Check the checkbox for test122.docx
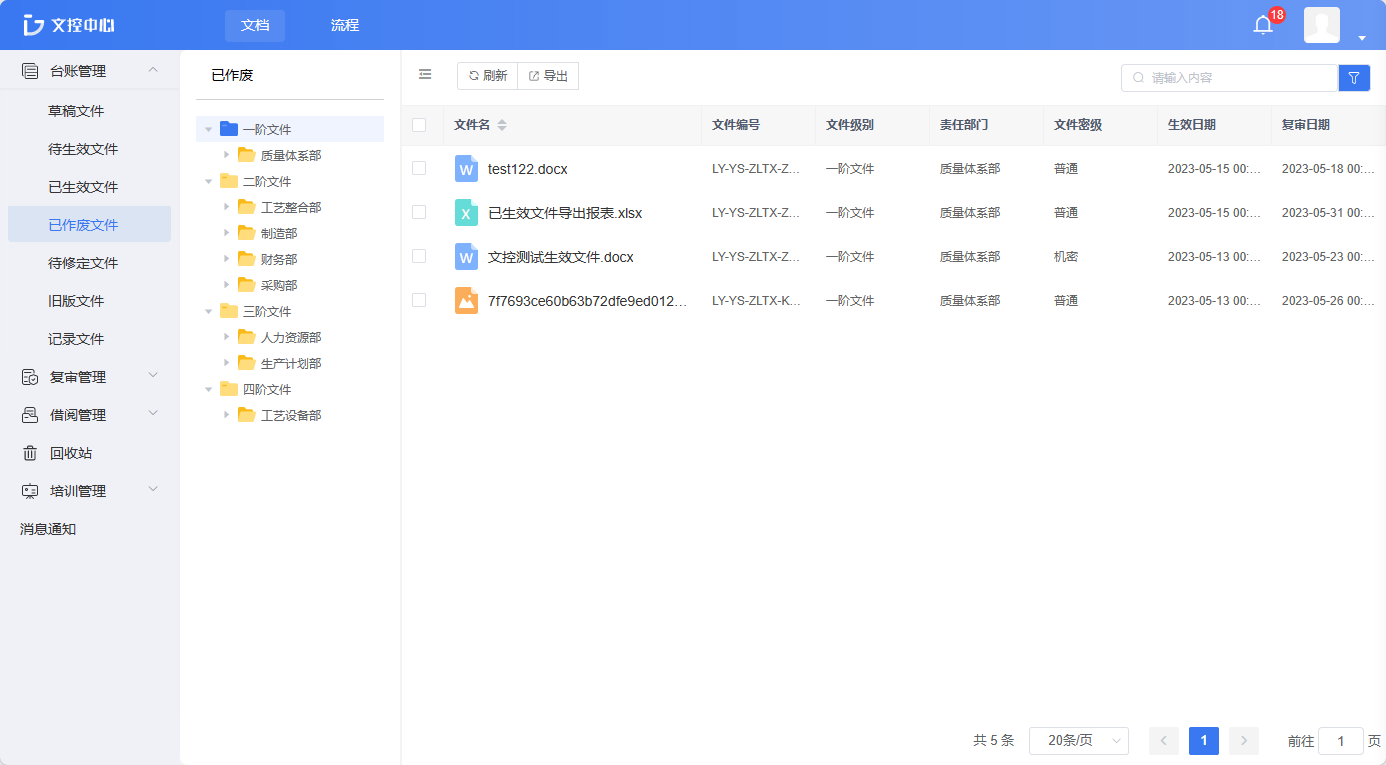The height and width of the screenshot is (765, 1386). pyautogui.click(x=419, y=168)
